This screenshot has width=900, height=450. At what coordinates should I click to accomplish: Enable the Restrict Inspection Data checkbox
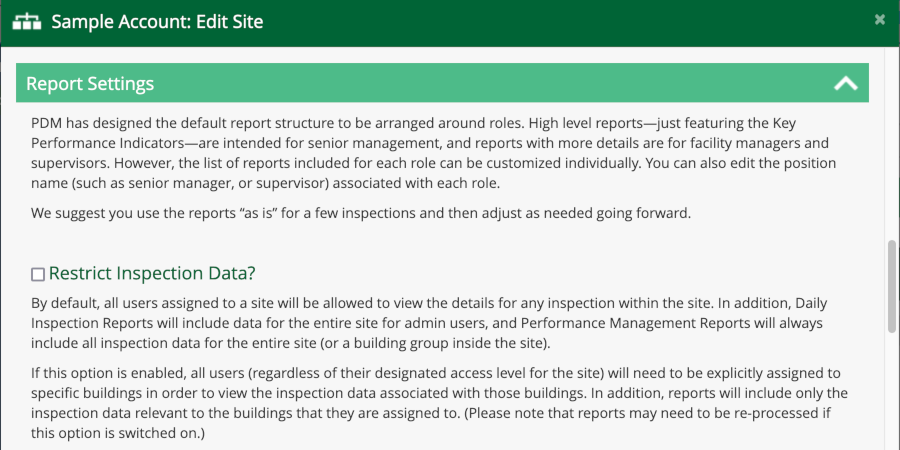pyautogui.click(x=38, y=274)
